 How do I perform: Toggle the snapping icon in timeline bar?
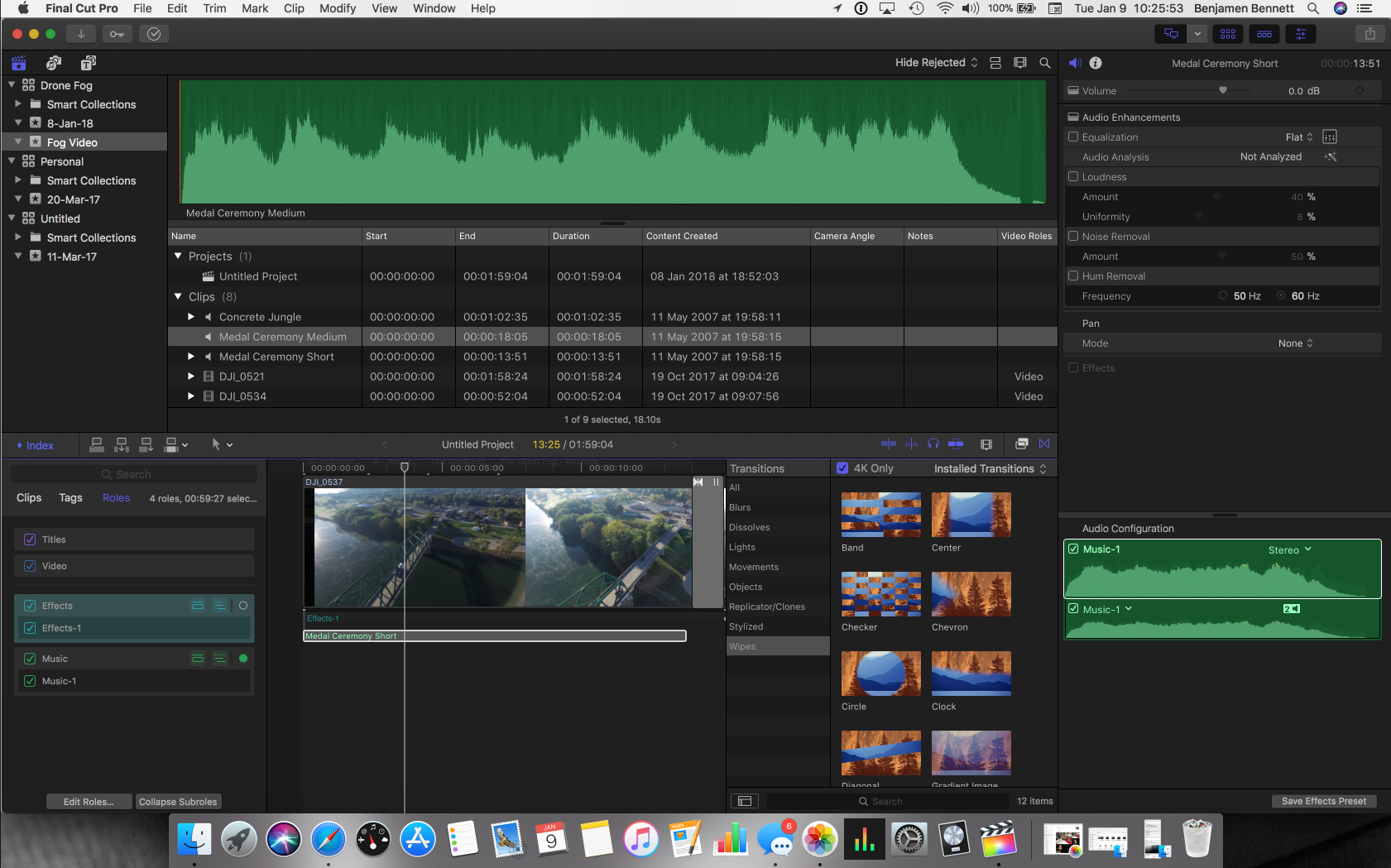coord(956,444)
